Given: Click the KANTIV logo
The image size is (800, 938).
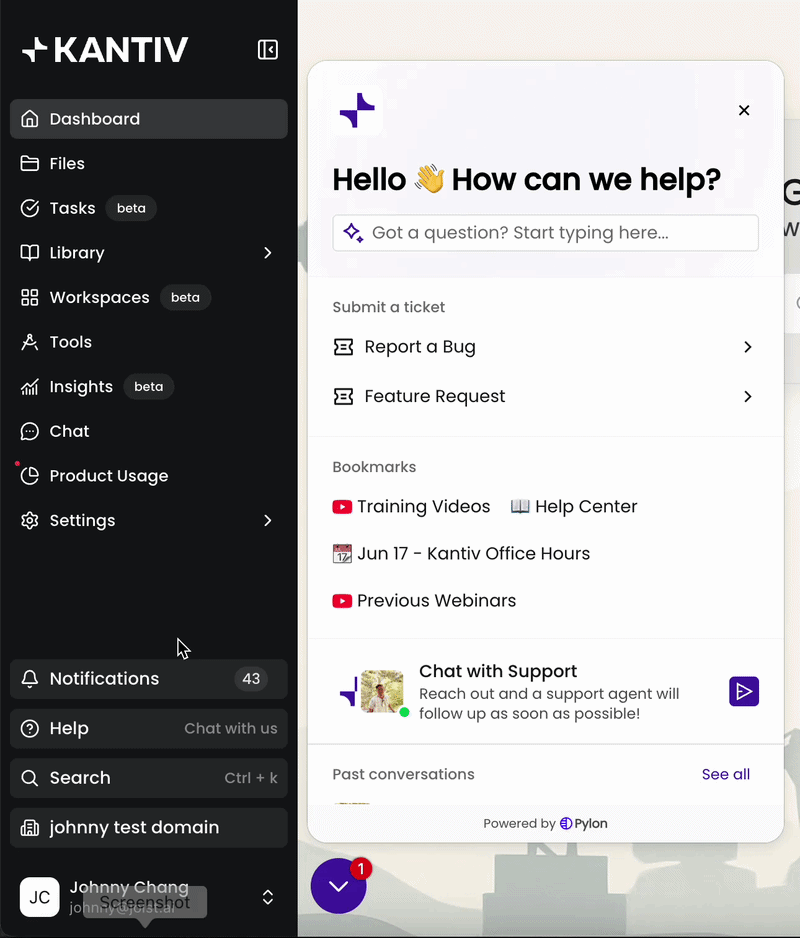Looking at the screenshot, I should click(105, 50).
